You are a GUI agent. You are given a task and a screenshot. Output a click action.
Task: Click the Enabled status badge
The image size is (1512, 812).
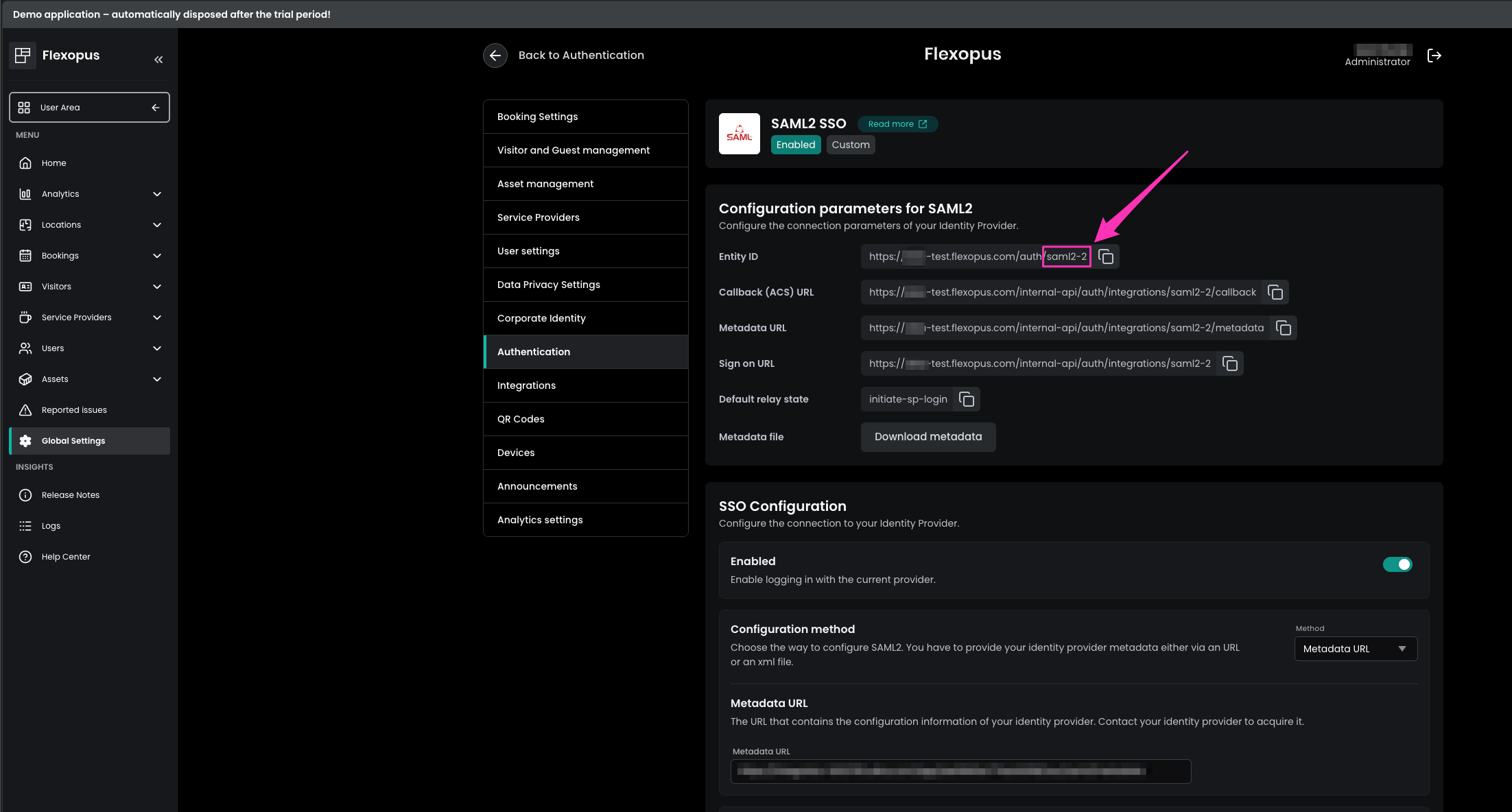coord(796,145)
